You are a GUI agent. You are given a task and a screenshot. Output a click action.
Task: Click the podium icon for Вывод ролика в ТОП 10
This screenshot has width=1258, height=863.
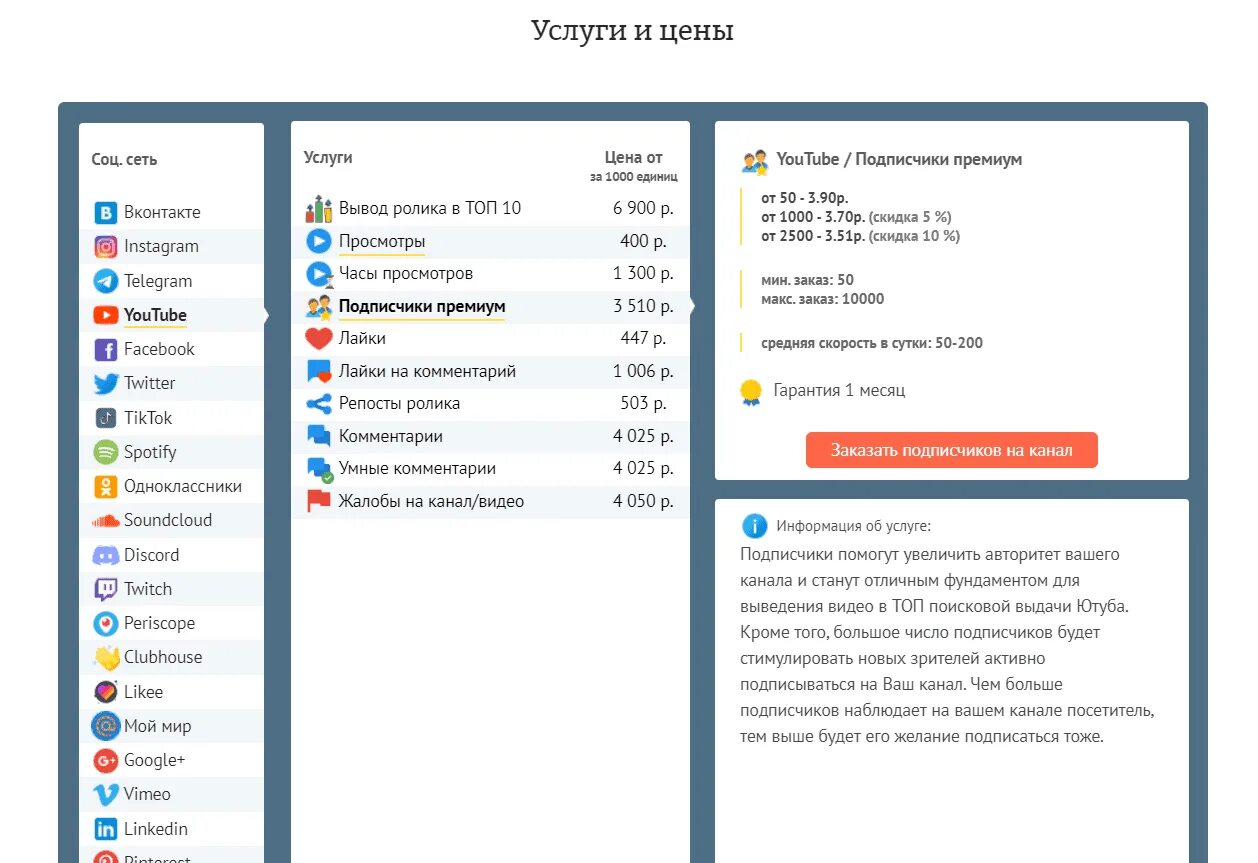(x=318, y=209)
